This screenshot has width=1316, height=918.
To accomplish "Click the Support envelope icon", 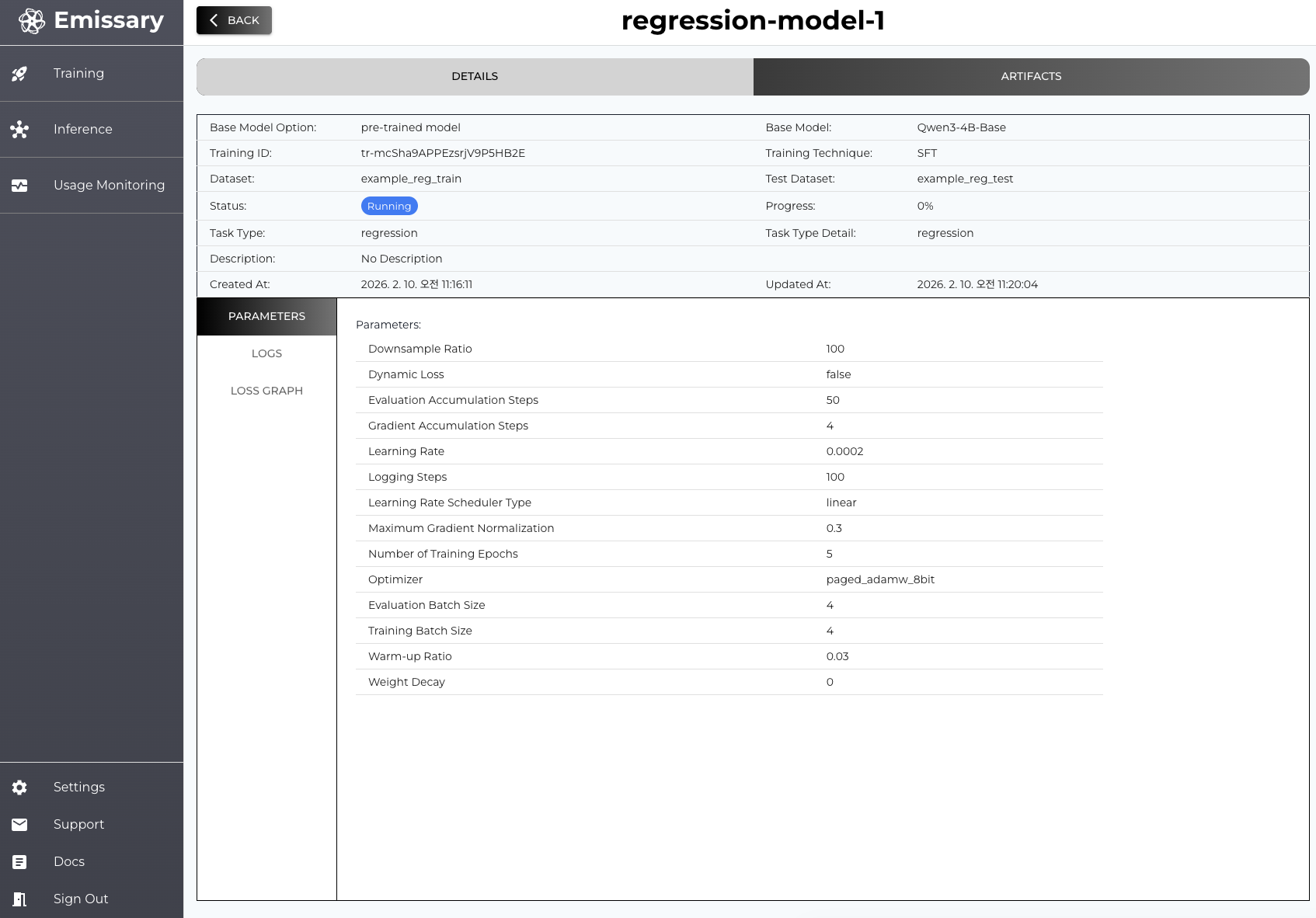I will click(x=19, y=824).
